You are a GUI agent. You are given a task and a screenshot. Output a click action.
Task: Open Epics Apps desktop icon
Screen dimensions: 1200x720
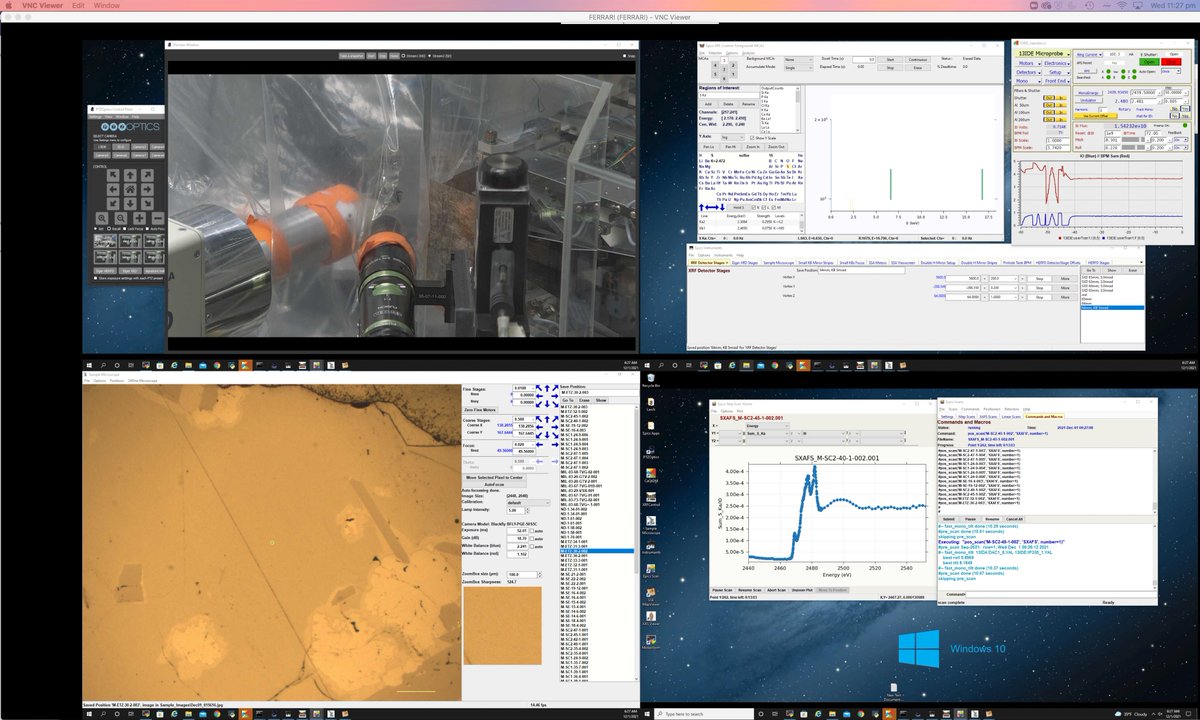[651, 430]
